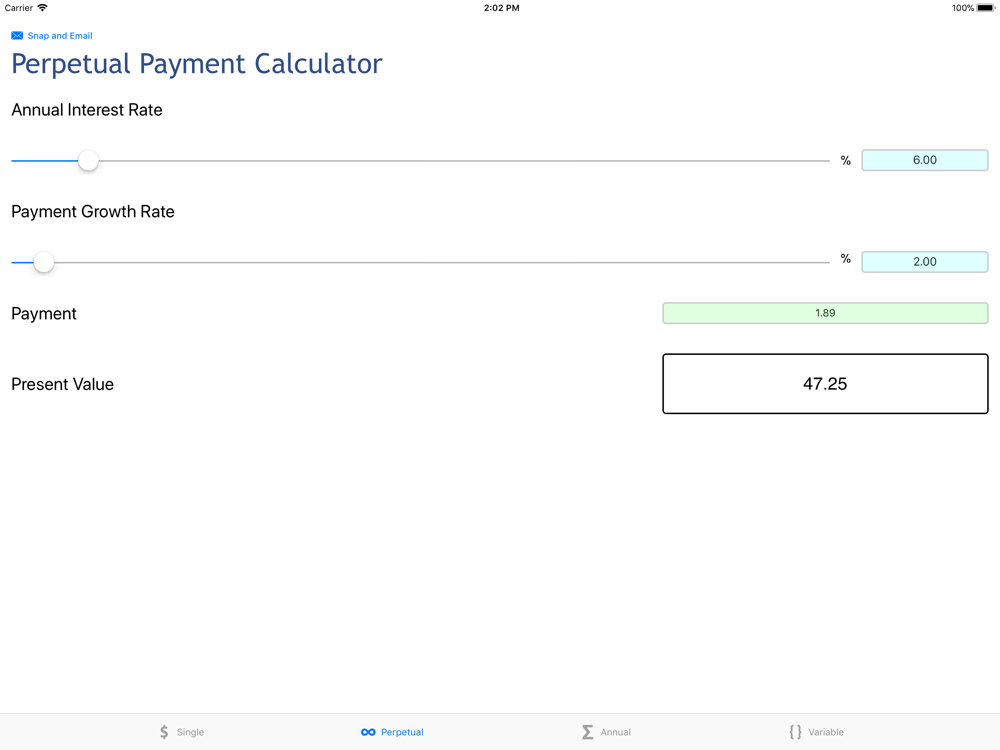Tap the infinity Perpetual icon
The image size is (1000, 750).
pos(368,732)
